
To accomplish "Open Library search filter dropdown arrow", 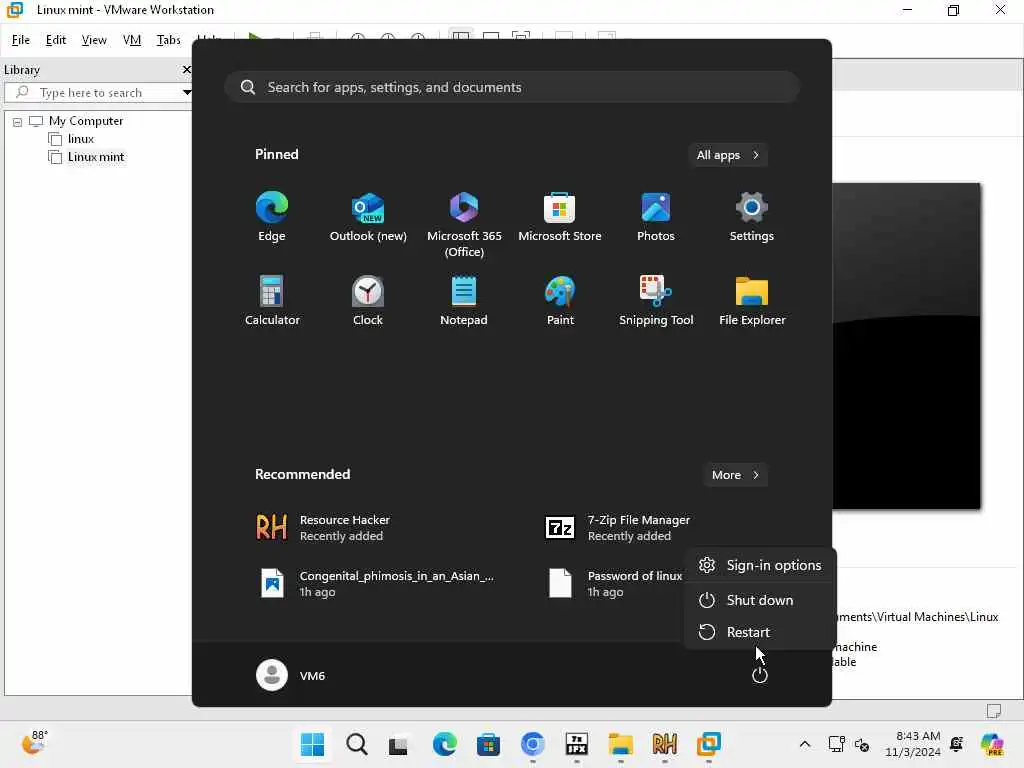I will pyautogui.click(x=187, y=93).
